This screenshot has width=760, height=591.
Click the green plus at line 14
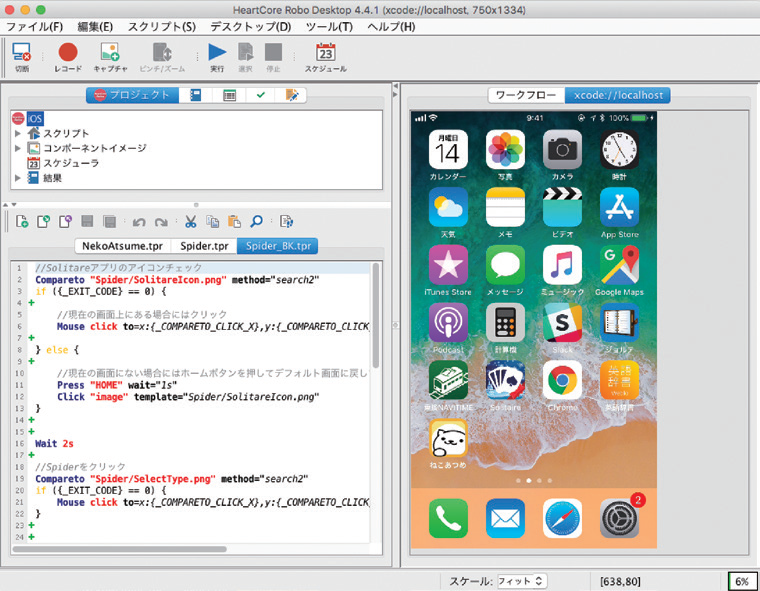coord(32,420)
